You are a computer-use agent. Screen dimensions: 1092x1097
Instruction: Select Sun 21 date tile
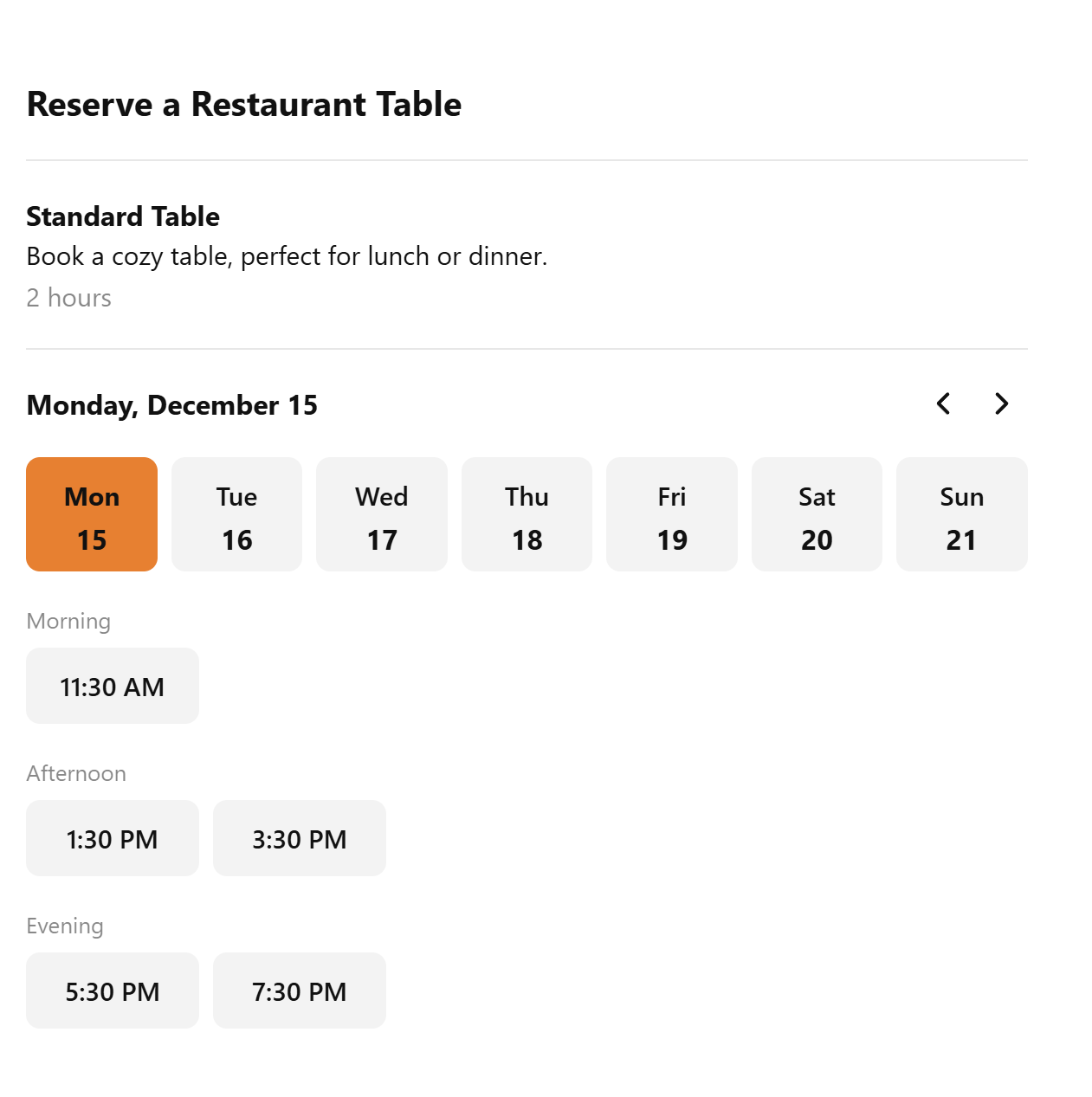click(962, 514)
